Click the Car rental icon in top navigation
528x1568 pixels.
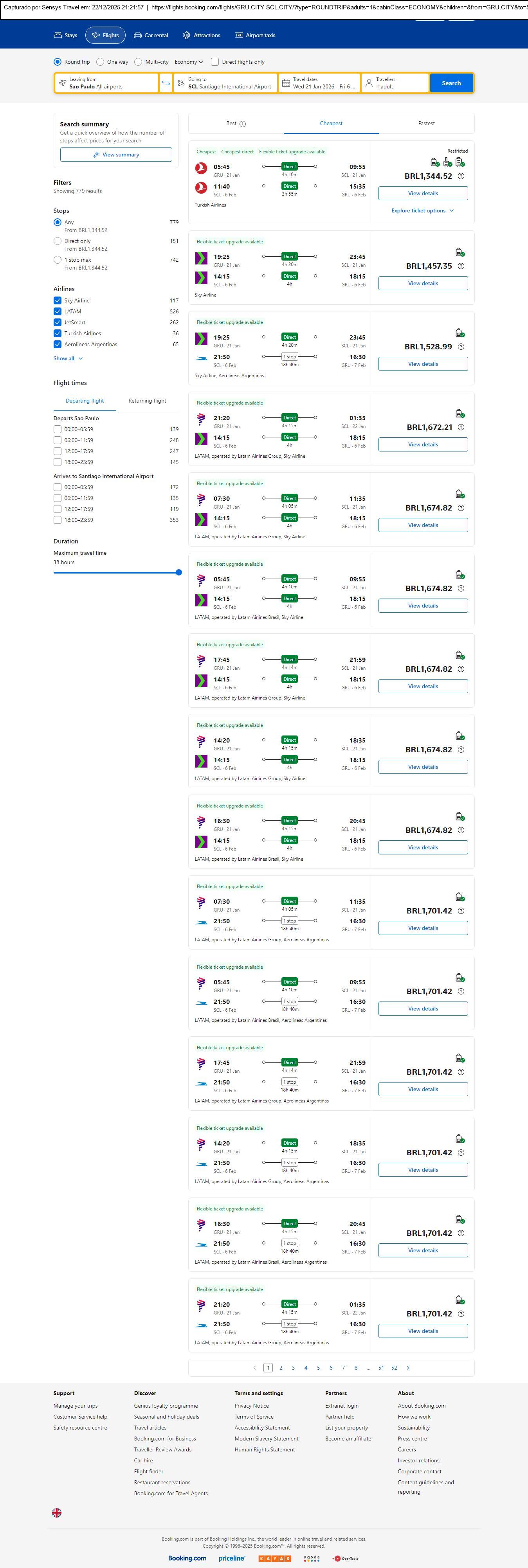(x=138, y=35)
